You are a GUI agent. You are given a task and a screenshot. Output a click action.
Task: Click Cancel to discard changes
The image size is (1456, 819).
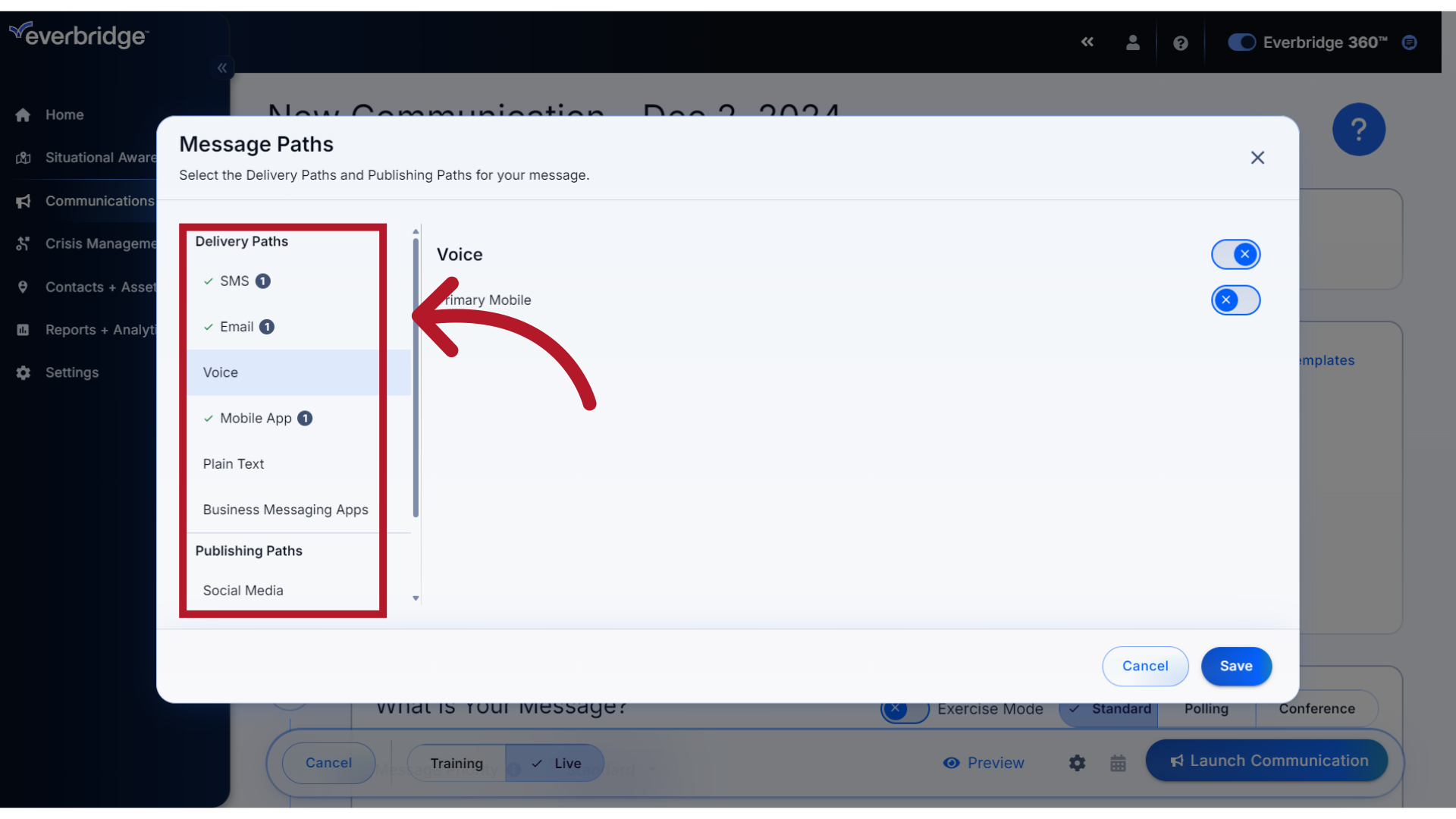[1145, 666]
